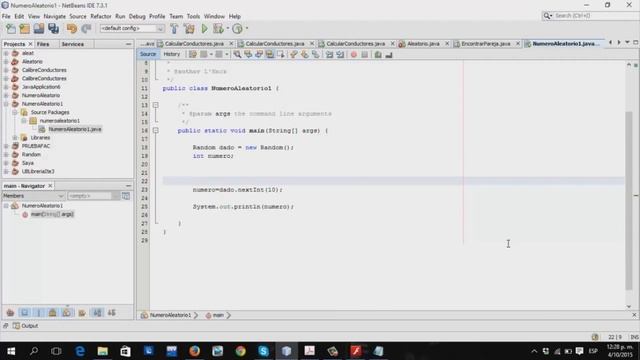
Task: Click the Build Project hammer icon
Action: coord(174,29)
